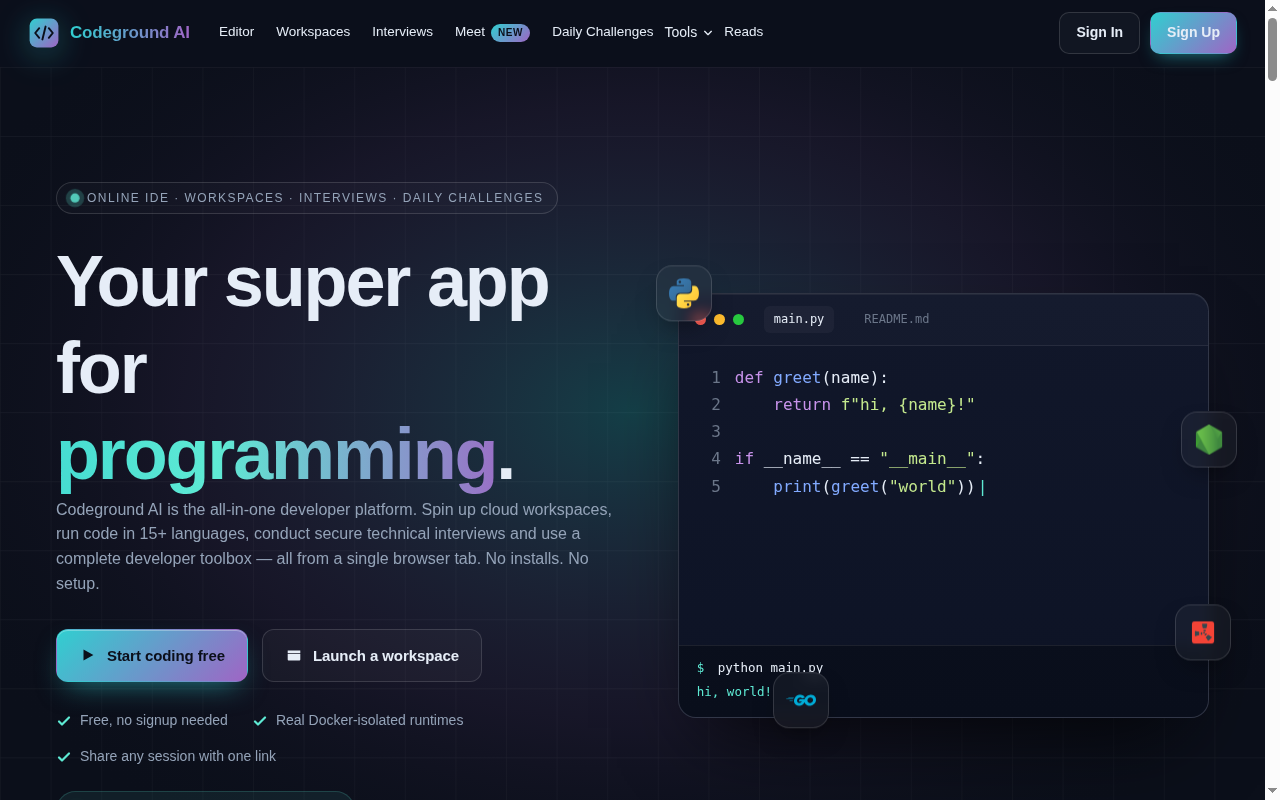Click the Codeground AI brand name
The height and width of the screenshot is (800, 1280).
[x=130, y=32]
